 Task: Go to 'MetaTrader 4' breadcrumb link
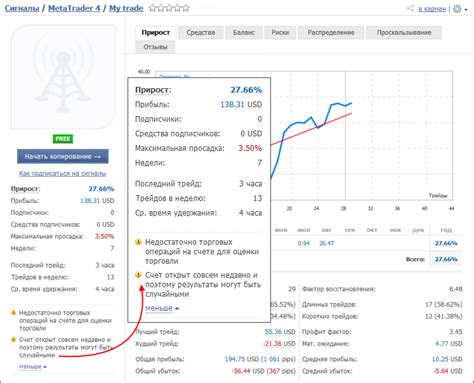point(74,8)
